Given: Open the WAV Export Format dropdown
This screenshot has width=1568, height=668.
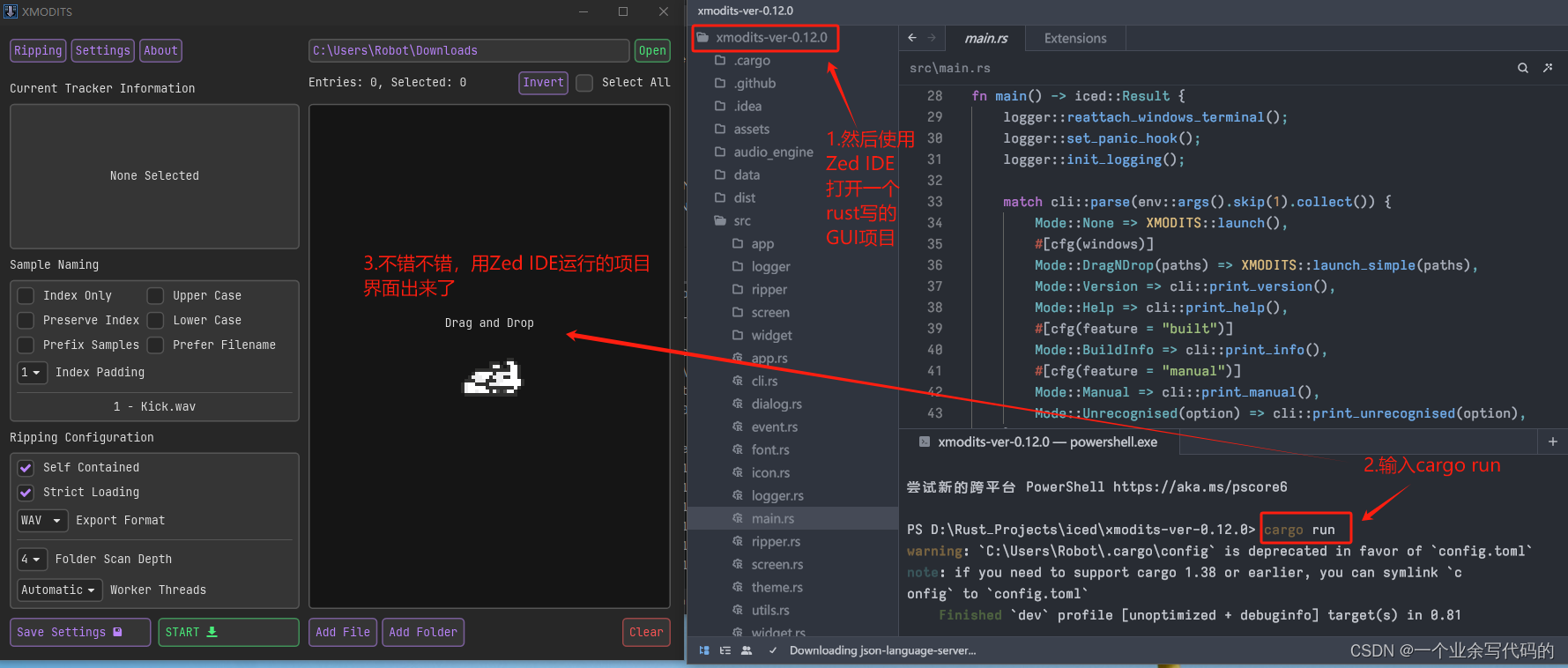Looking at the screenshot, I should tap(42, 520).
